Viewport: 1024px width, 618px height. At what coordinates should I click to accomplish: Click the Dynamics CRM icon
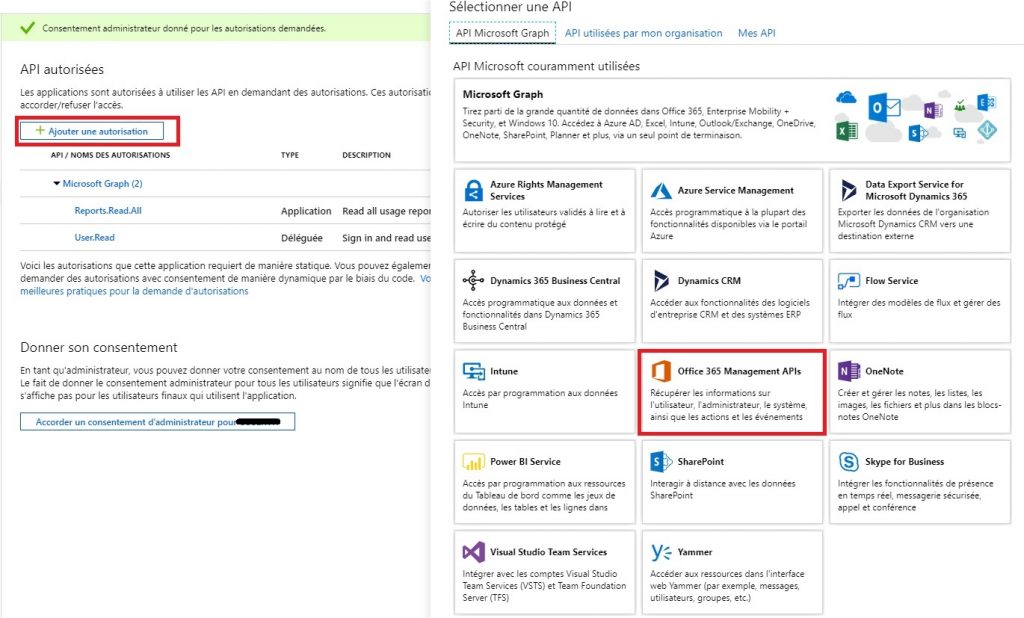click(661, 280)
